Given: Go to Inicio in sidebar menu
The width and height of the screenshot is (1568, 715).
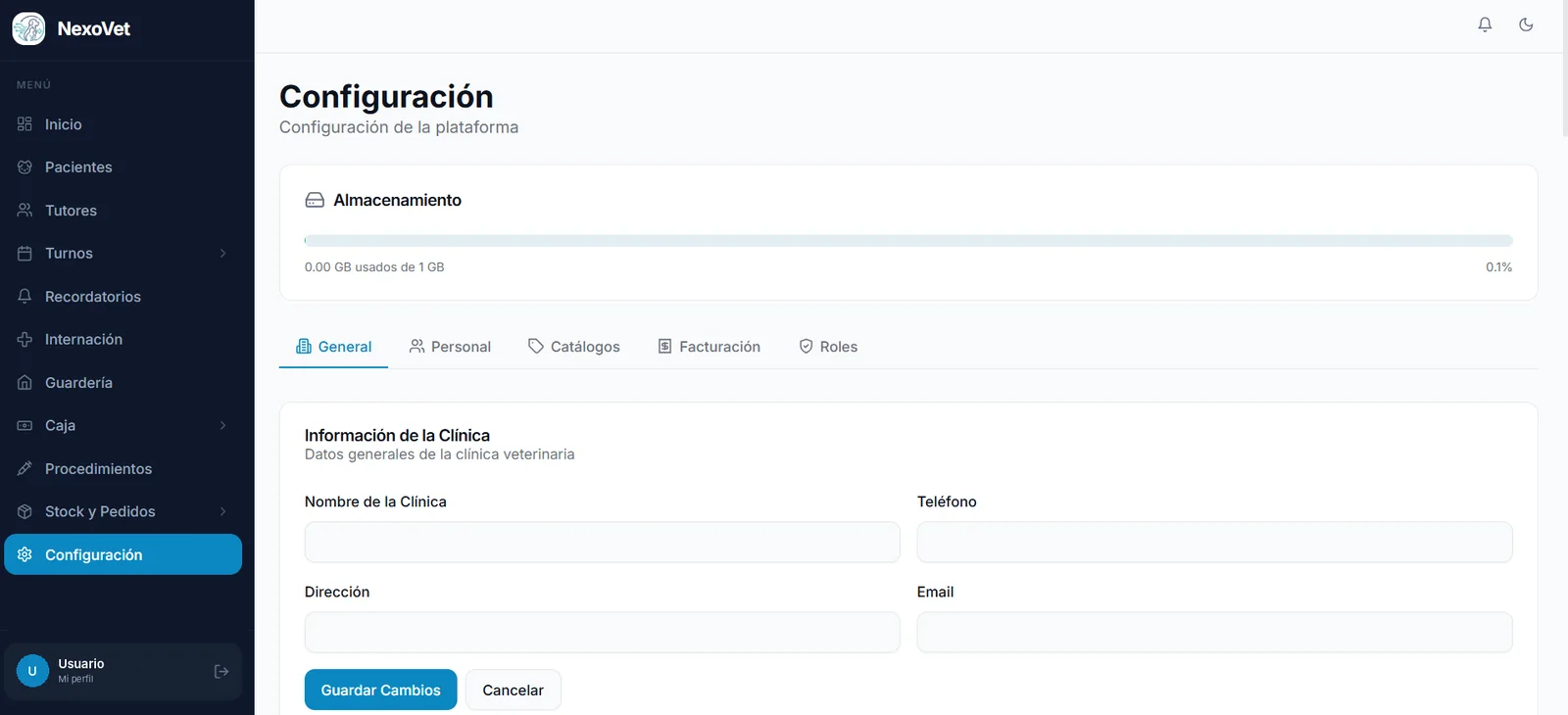Looking at the screenshot, I should 122,124.
